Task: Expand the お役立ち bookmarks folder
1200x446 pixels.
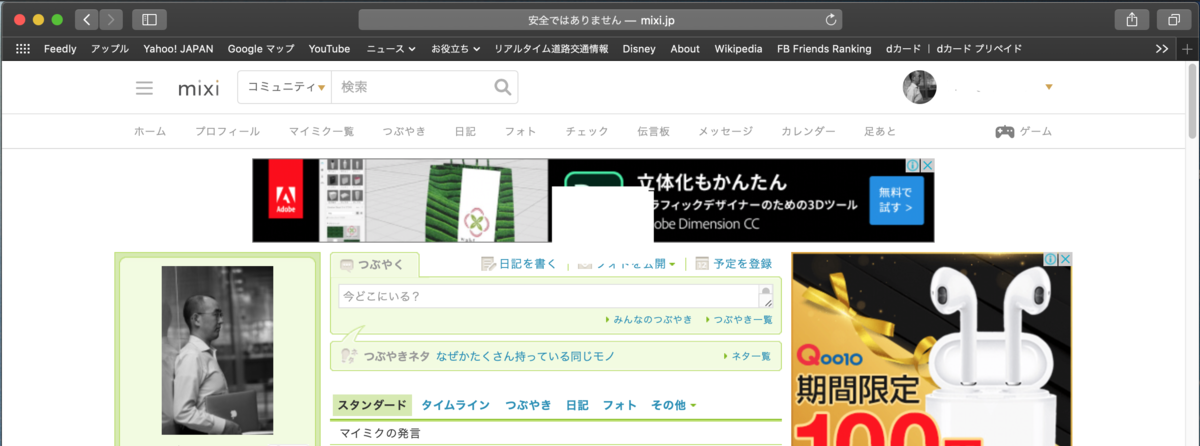Action: 456,48
